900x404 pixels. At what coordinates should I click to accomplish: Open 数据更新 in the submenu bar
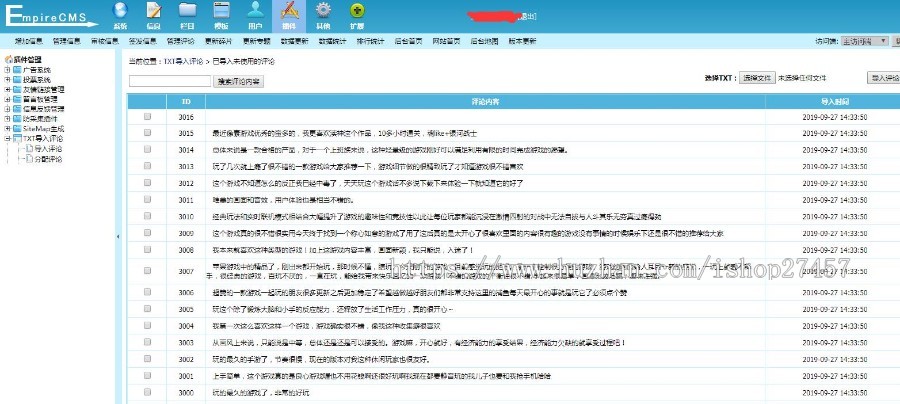(294, 41)
